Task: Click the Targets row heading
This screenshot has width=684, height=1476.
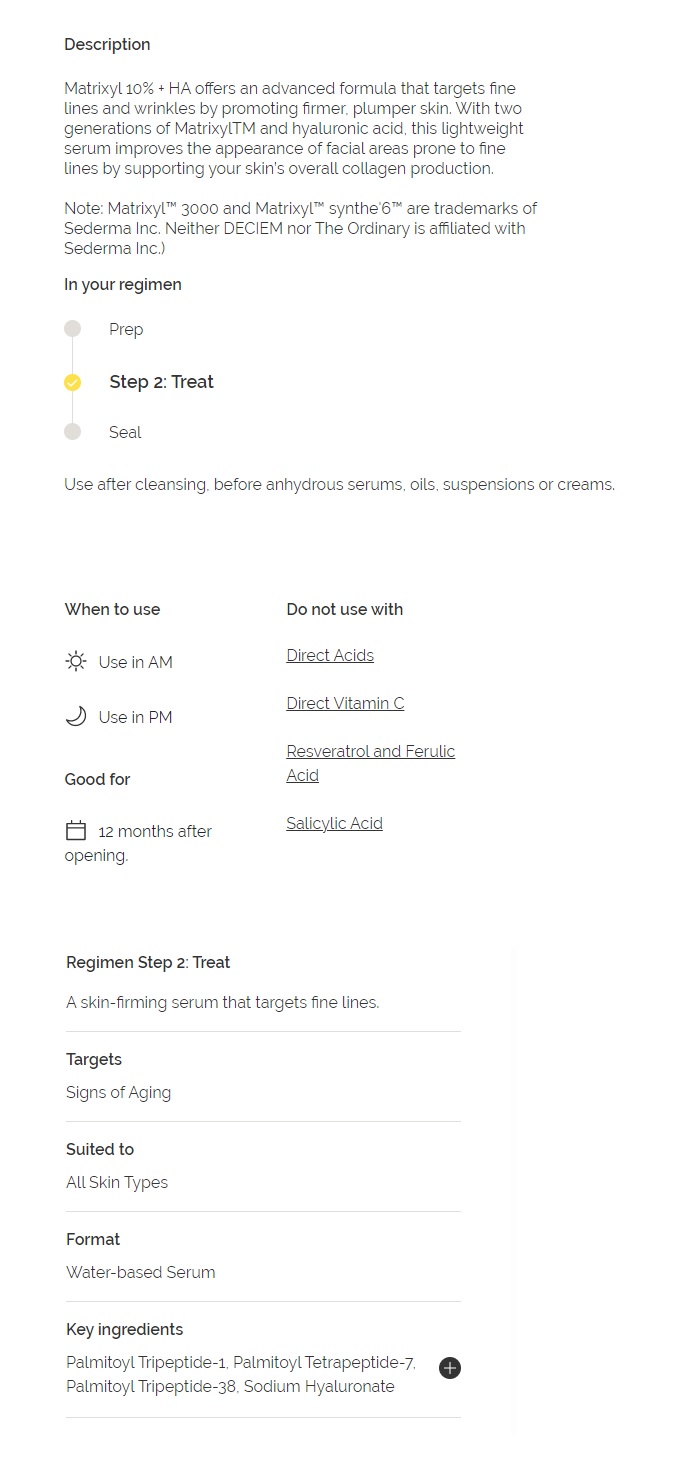Action: coord(94,1059)
